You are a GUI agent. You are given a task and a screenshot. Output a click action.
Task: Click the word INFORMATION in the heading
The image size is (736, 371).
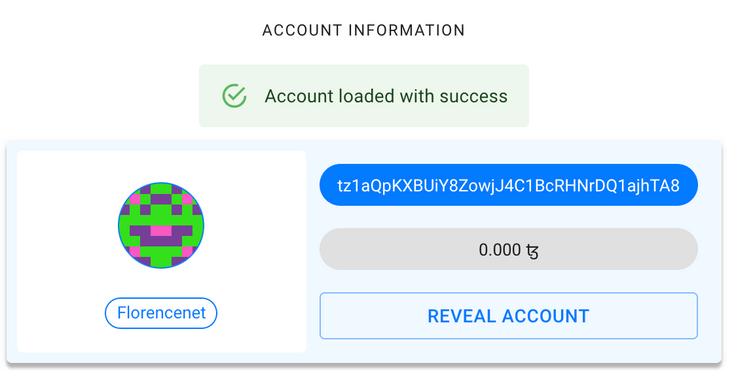pos(406,31)
